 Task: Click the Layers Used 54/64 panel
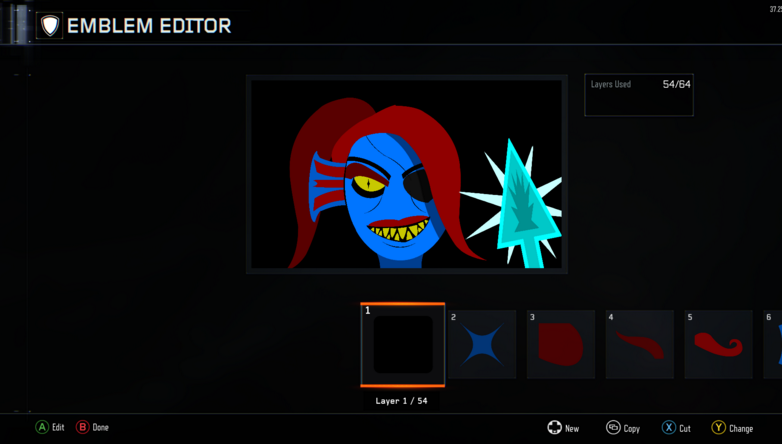[x=638, y=95]
